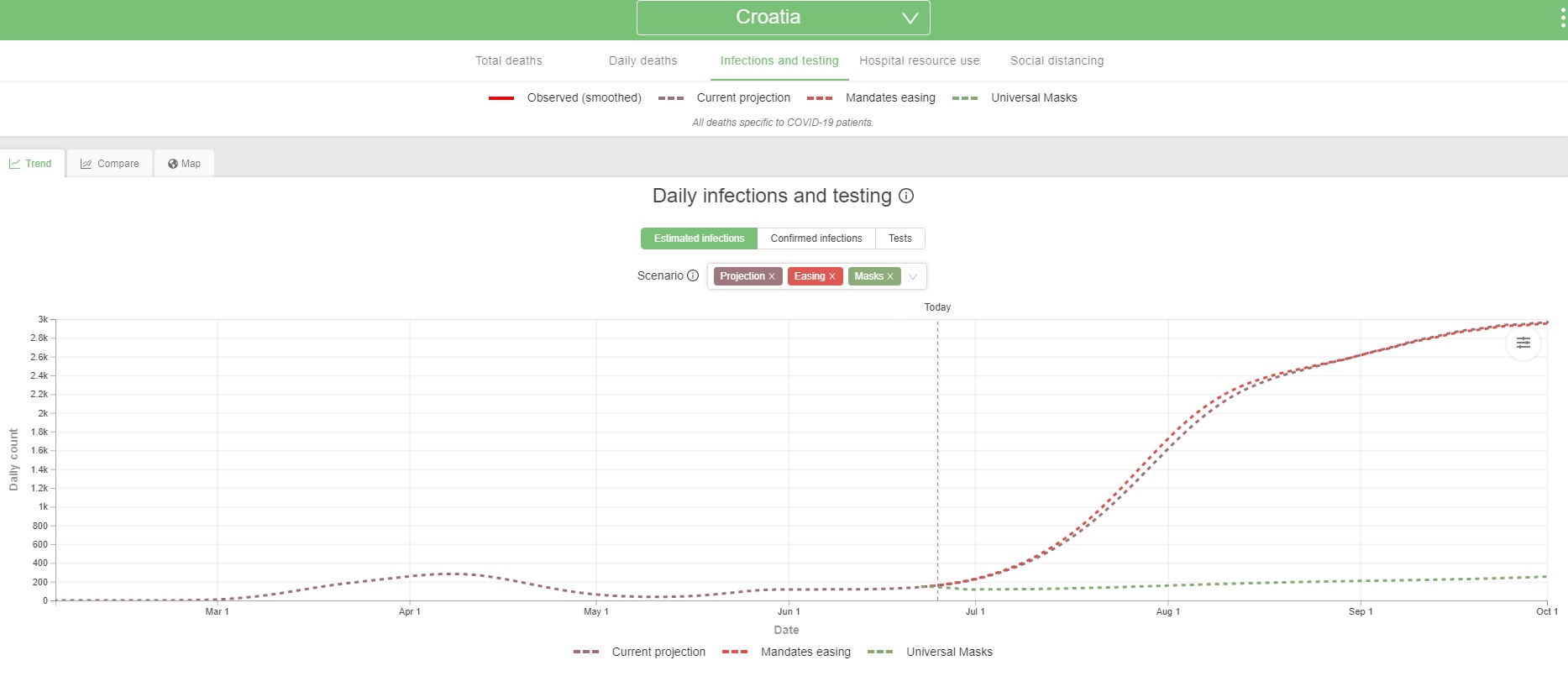The height and width of the screenshot is (676, 1568).
Task: Toggle Universal Masks in bottom legend
Action: pos(948,652)
